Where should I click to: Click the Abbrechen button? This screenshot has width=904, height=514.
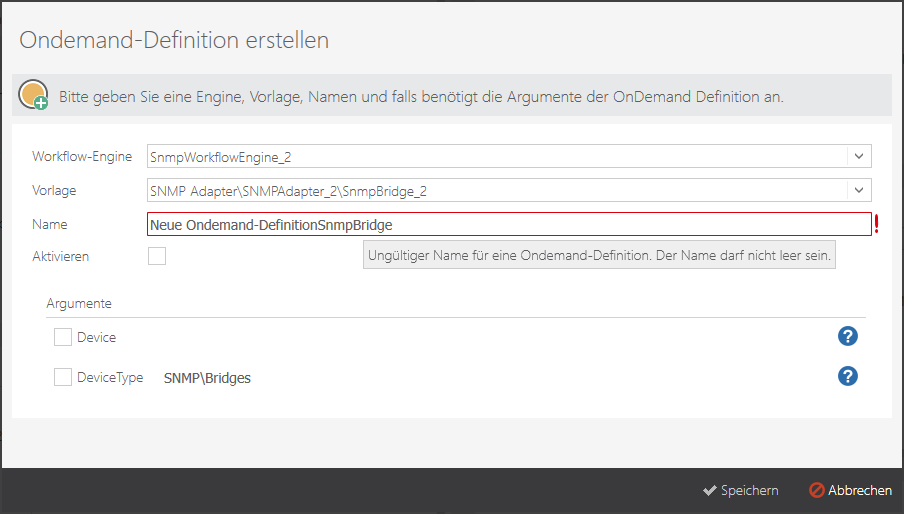850,490
